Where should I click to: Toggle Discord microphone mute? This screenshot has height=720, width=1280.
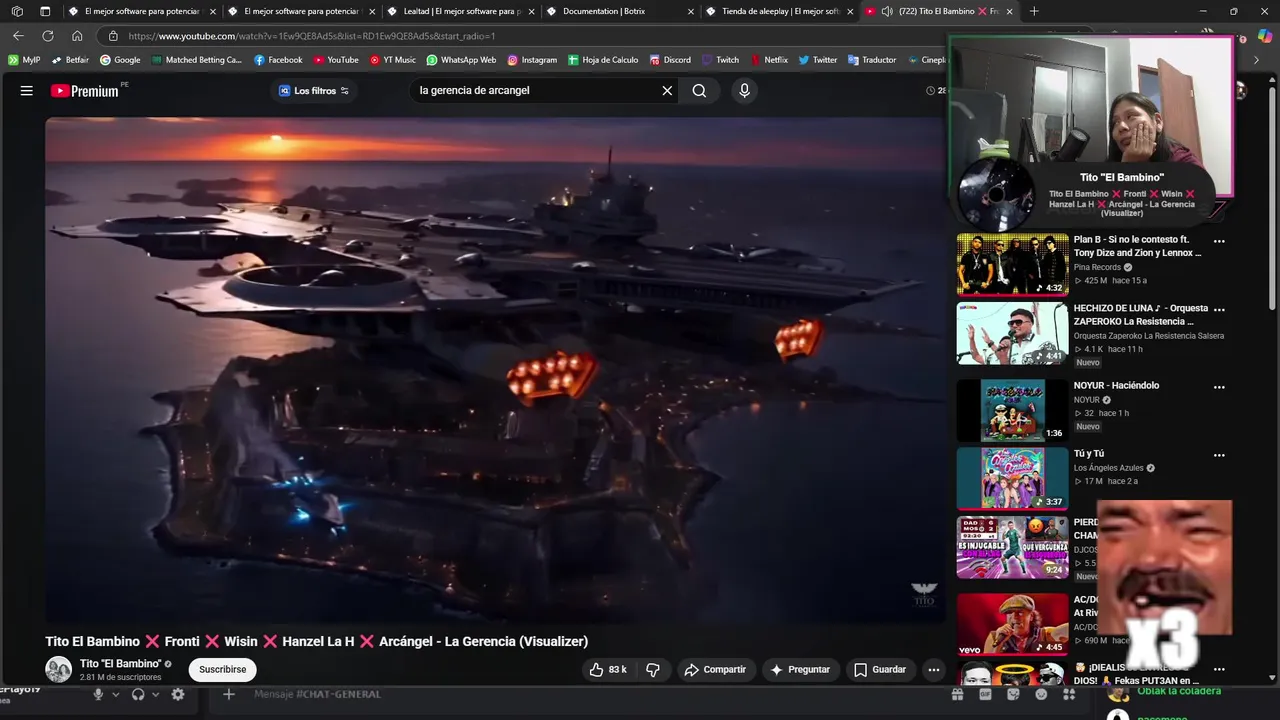pyautogui.click(x=98, y=694)
